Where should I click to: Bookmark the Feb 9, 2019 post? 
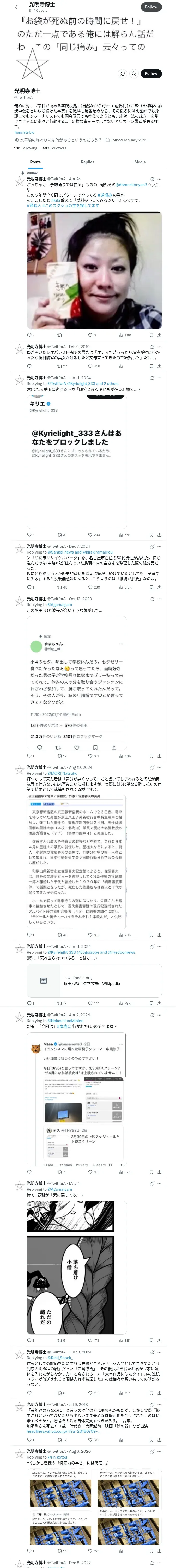pyautogui.click(x=151, y=366)
